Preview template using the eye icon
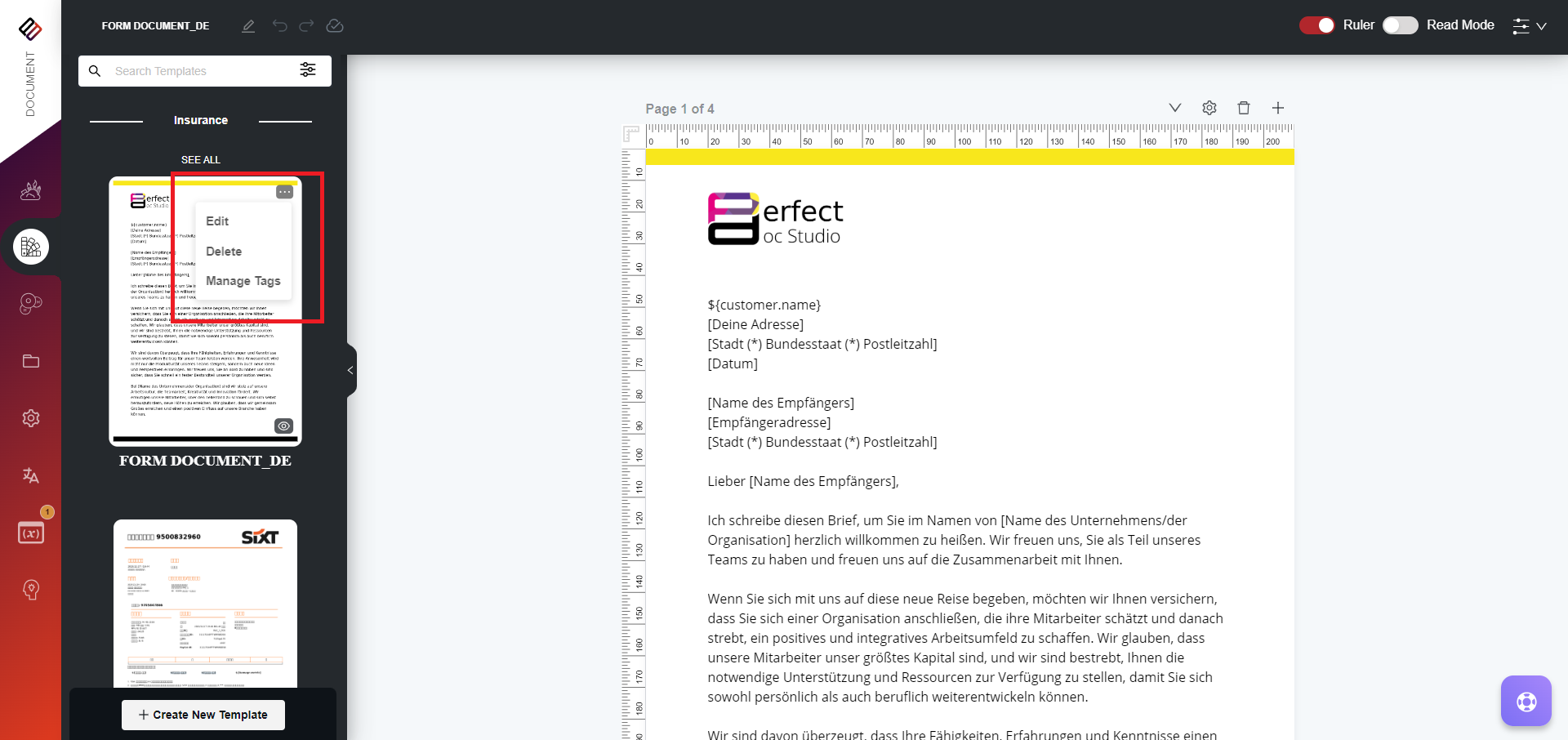This screenshot has height=740, width=1568. pos(283,426)
